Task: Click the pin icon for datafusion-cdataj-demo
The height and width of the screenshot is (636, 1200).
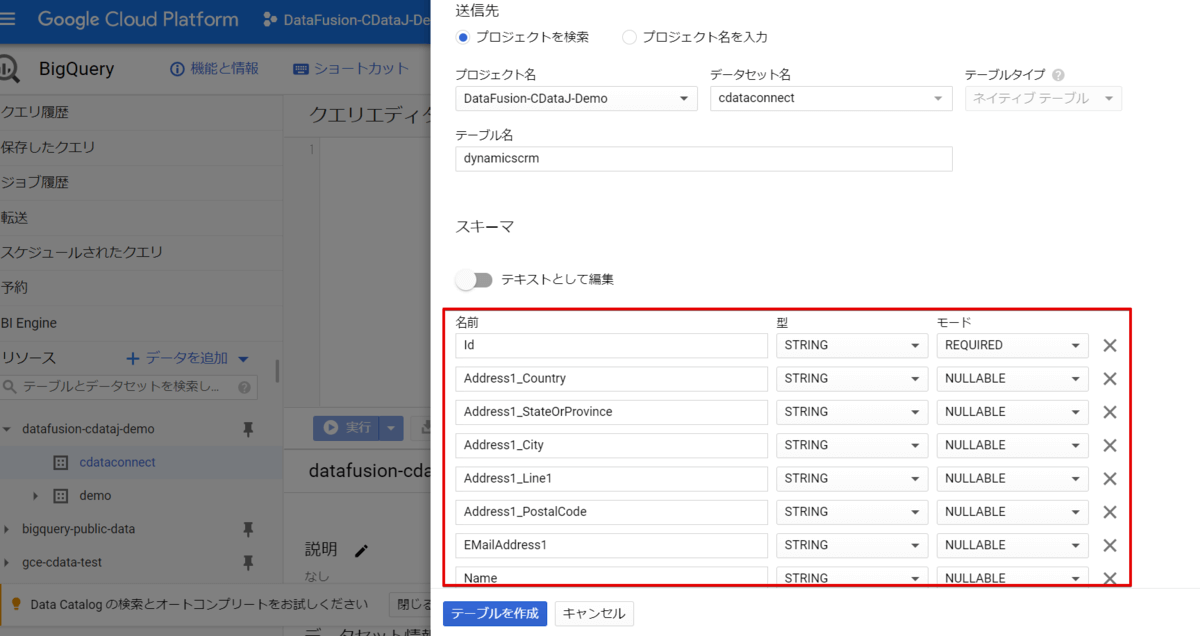Action: [x=248, y=429]
